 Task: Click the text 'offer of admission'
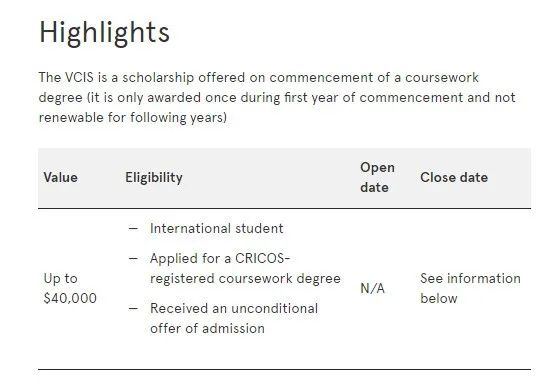(207, 329)
